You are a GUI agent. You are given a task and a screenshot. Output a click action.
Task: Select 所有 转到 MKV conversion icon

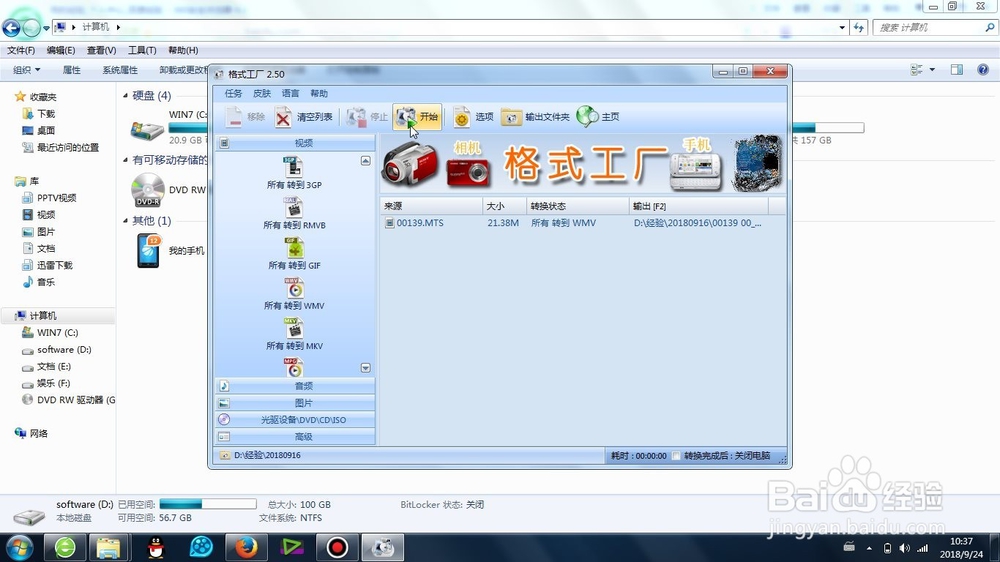[294, 328]
